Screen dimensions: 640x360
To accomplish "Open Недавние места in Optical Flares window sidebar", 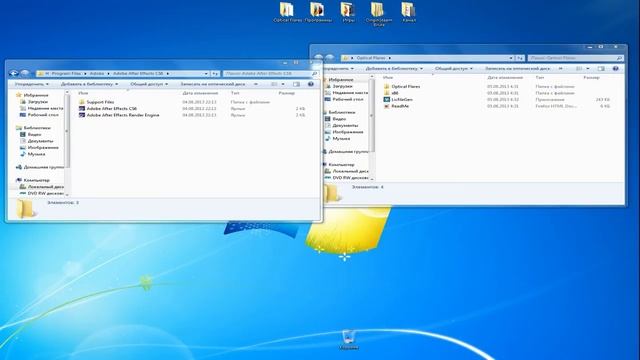I will pos(346,93).
